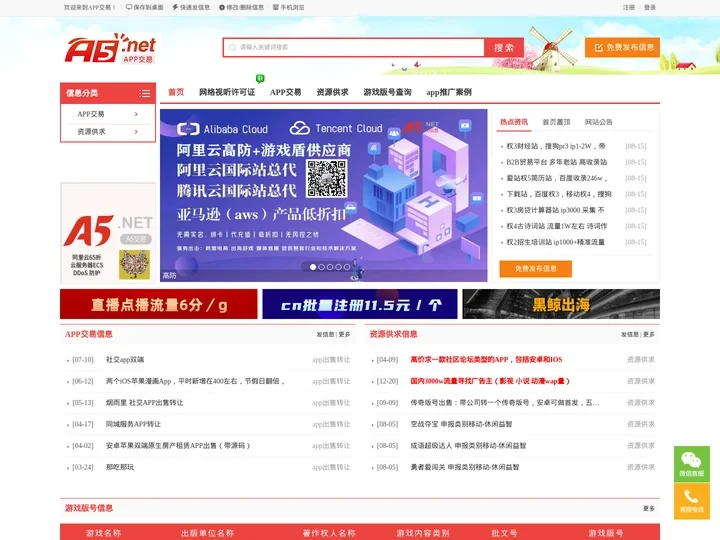The image size is (720, 540).
Task: Expand the 资源供求 category arrow
Action: pyautogui.click(x=136, y=132)
